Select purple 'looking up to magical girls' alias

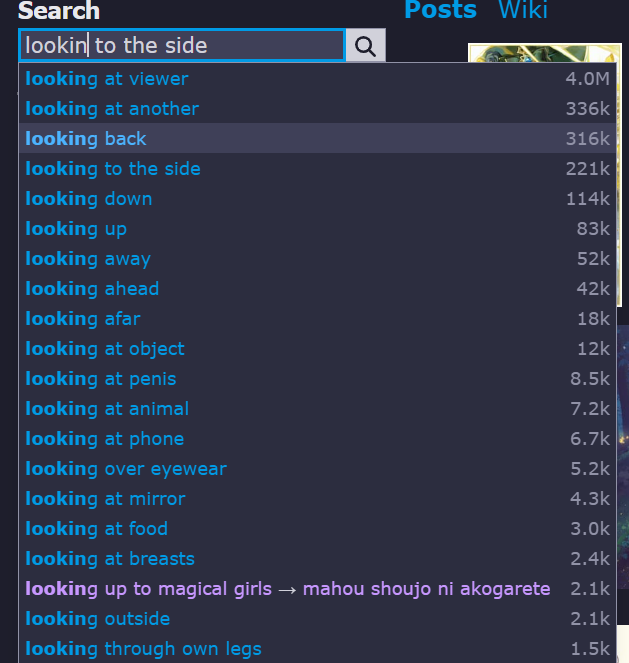tap(317, 589)
